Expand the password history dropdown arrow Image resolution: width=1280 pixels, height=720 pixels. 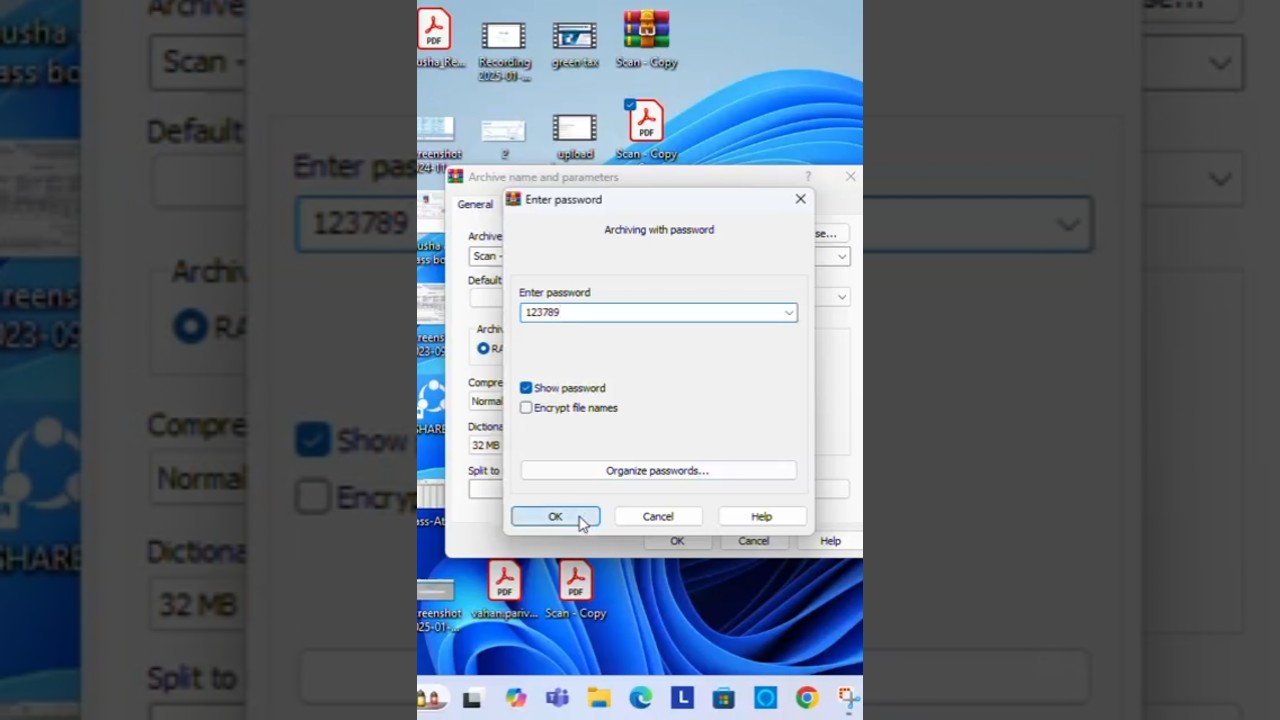point(788,313)
